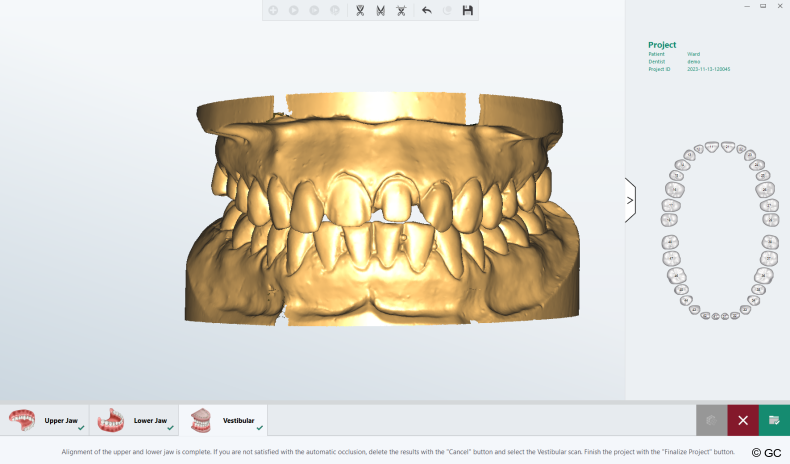Click the third scissors tool in toolbar
The image size is (790, 464).
pyautogui.click(x=401, y=10)
